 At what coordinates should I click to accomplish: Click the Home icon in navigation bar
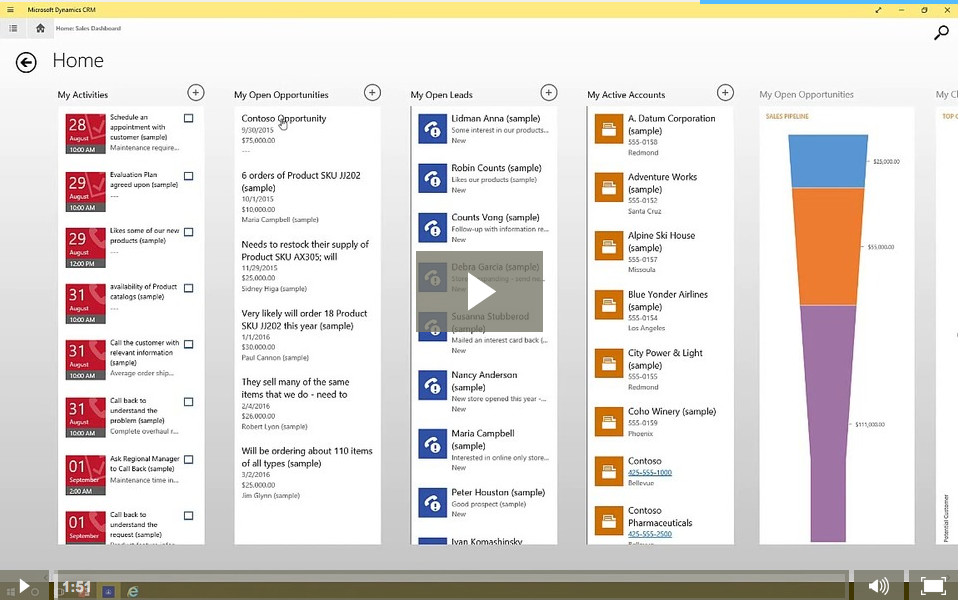pos(40,28)
